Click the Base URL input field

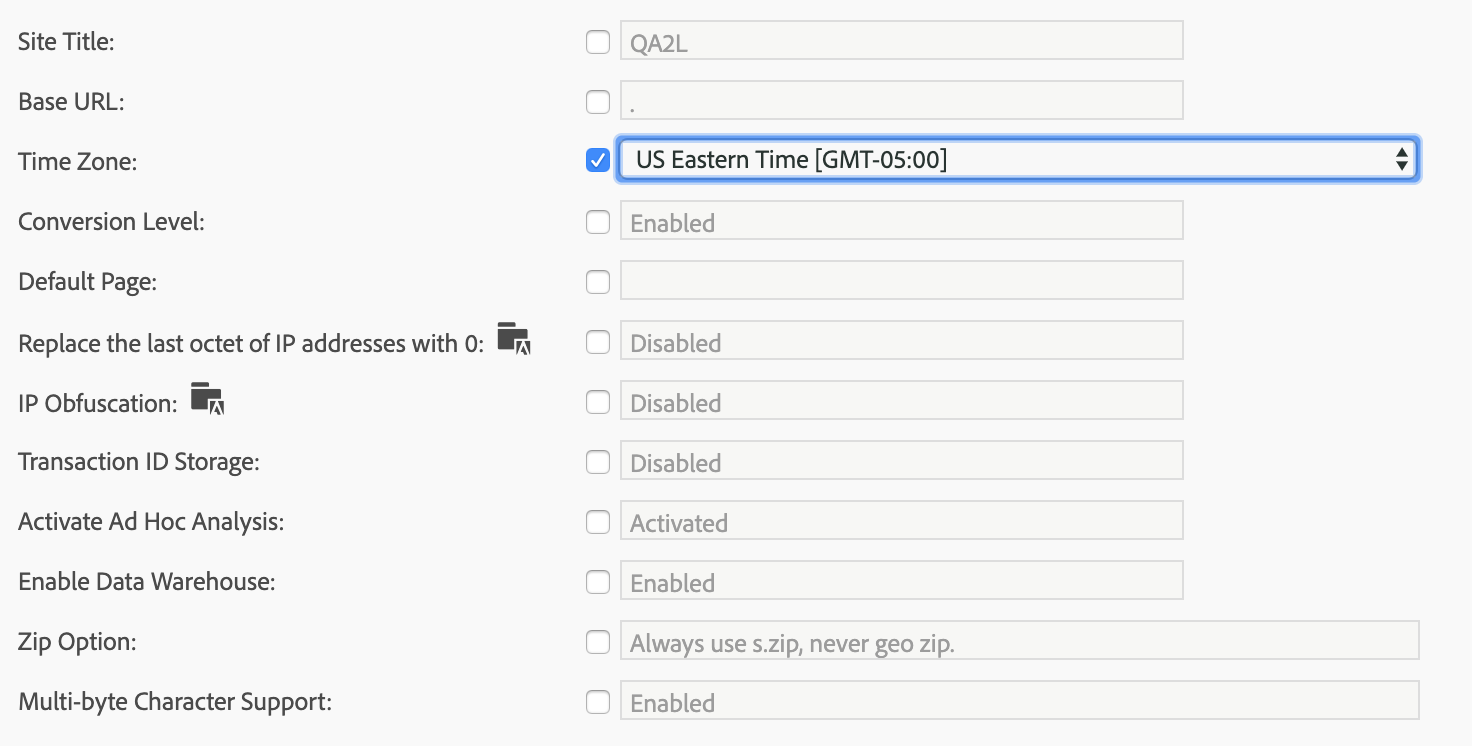click(902, 100)
